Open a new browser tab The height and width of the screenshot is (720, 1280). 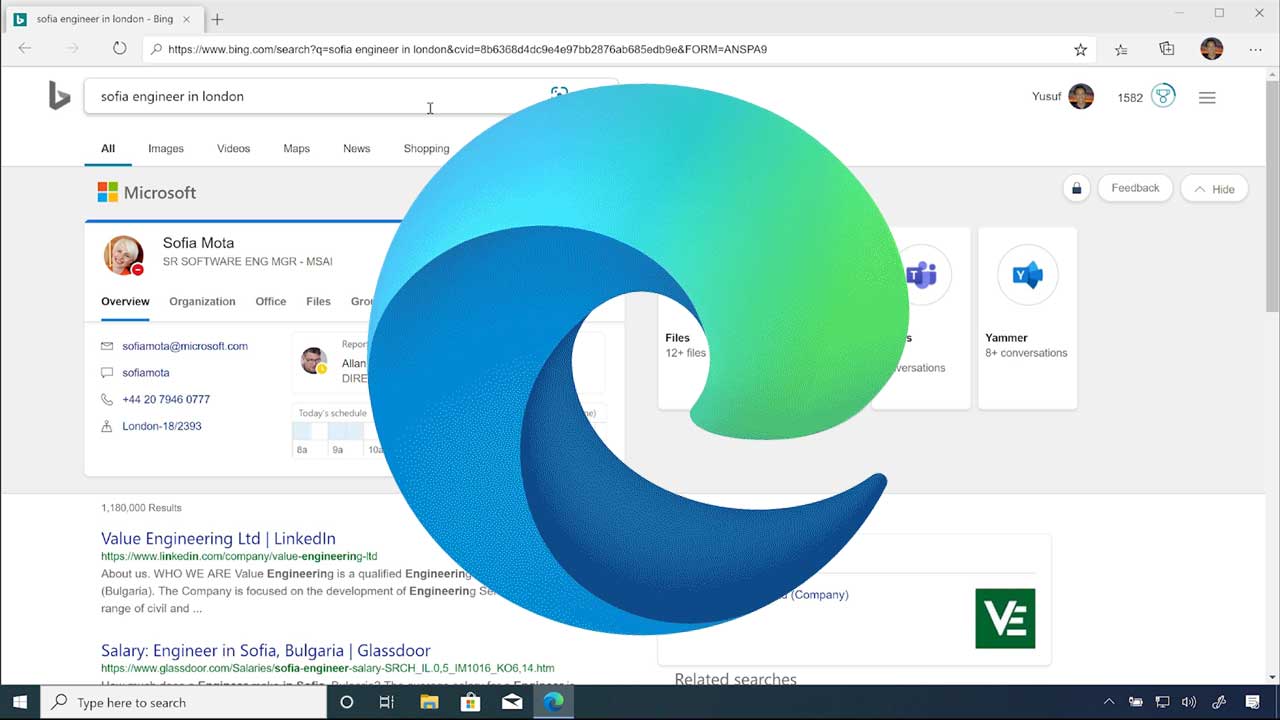click(x=217, y=19)
